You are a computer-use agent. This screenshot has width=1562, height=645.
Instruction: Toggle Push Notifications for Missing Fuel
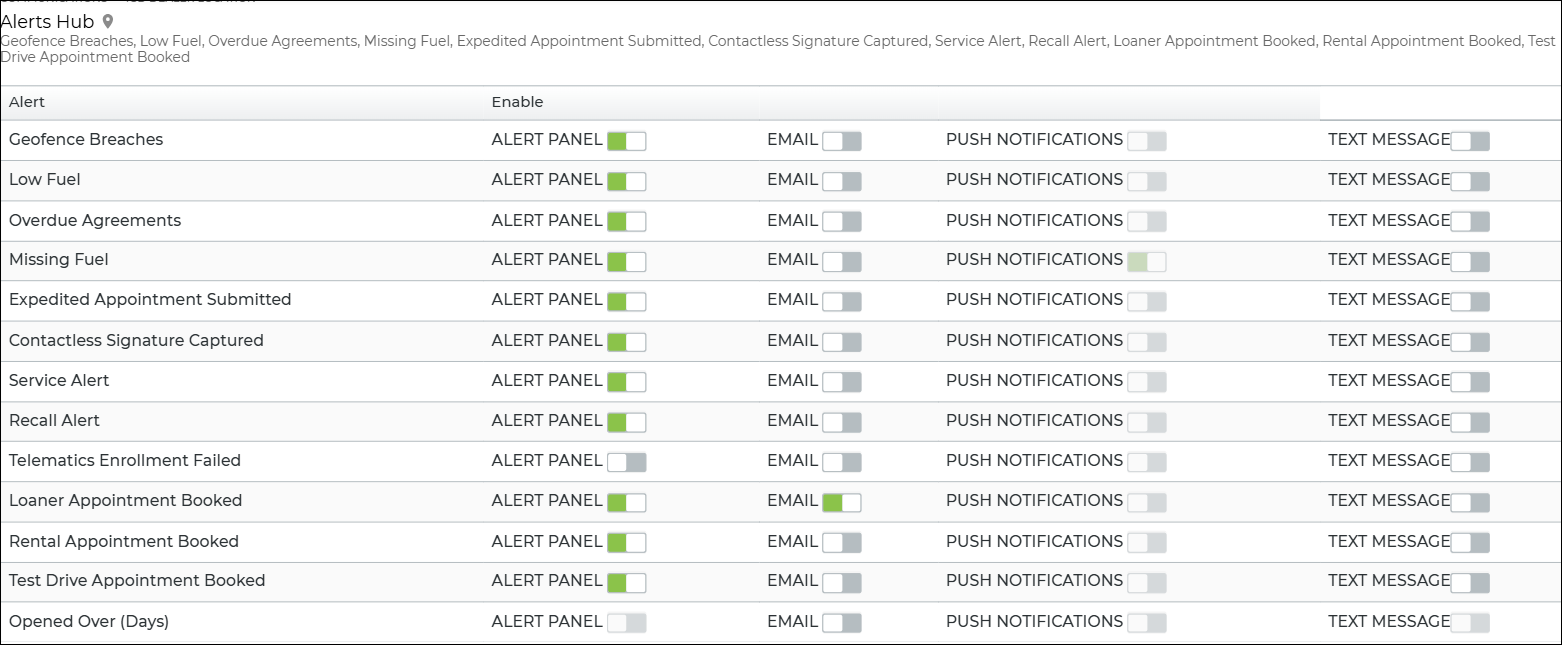1146,261
